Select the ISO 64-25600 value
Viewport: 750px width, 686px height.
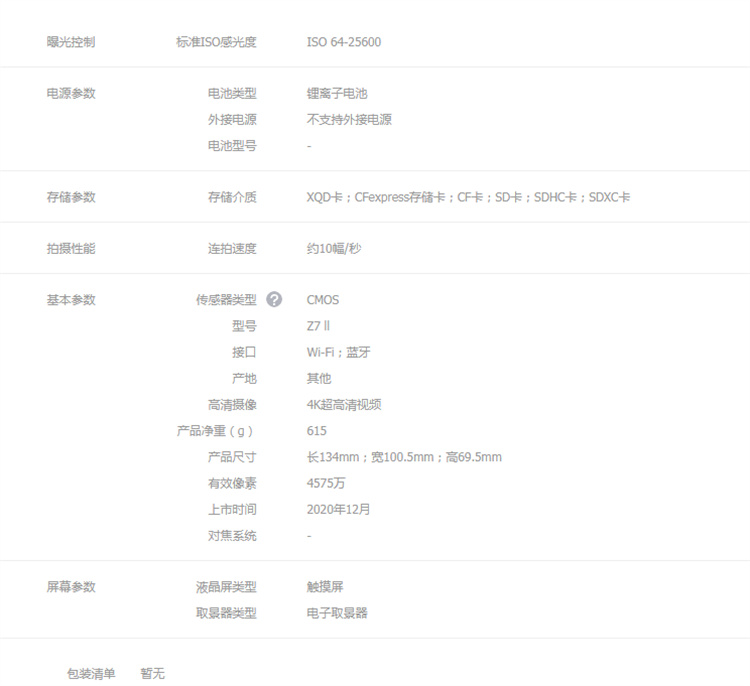tap(343, 42)
